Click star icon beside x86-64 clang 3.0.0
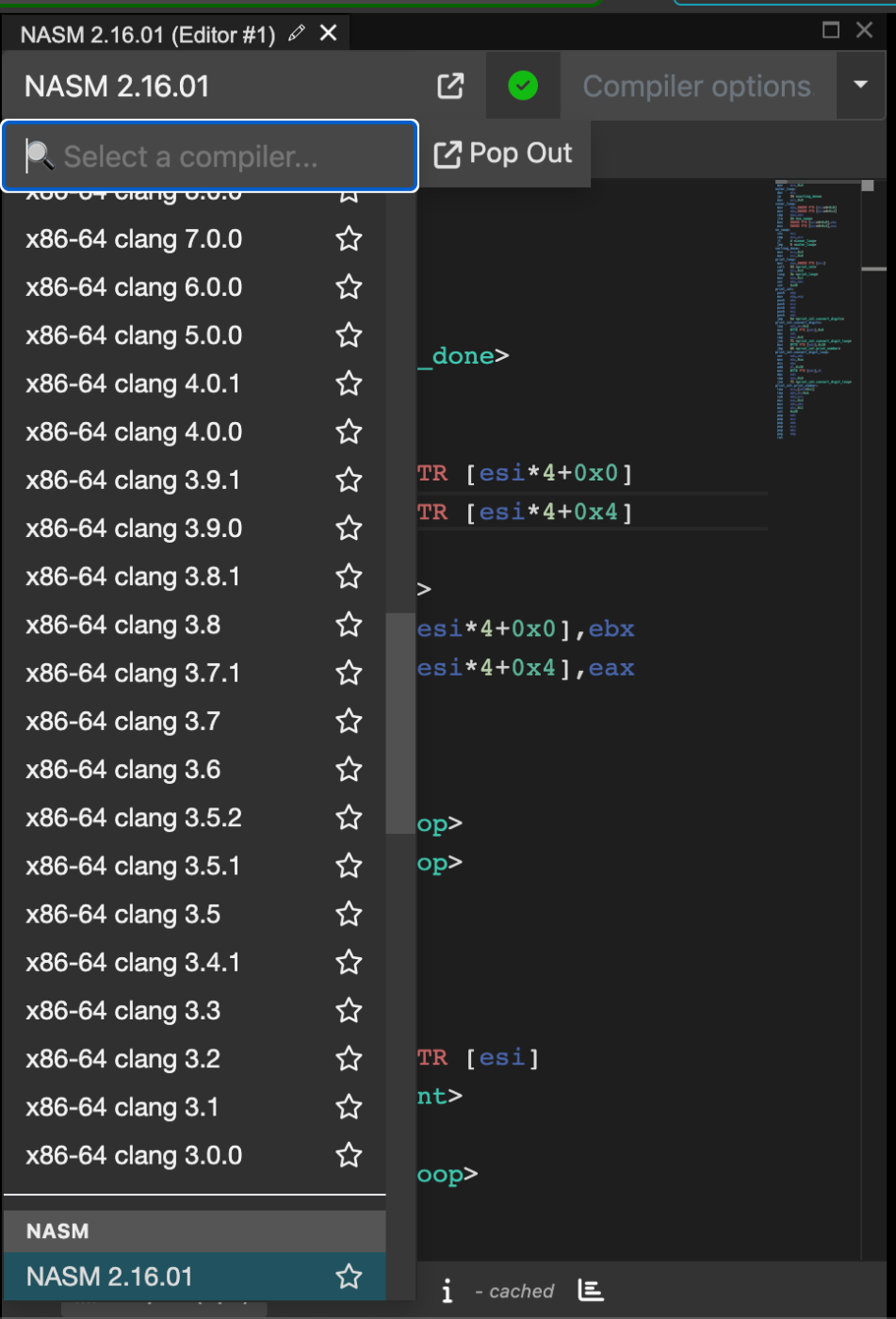 [x=349, y=1156]
